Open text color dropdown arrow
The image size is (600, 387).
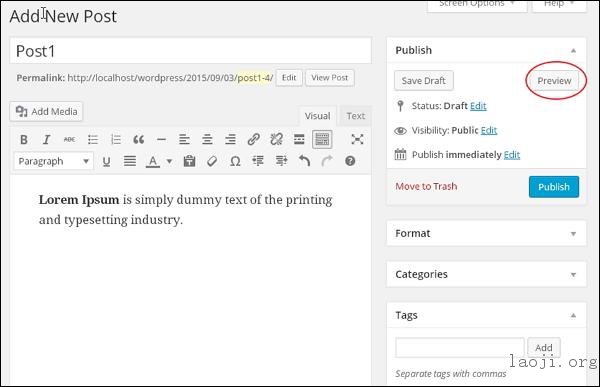coord(169,162)
